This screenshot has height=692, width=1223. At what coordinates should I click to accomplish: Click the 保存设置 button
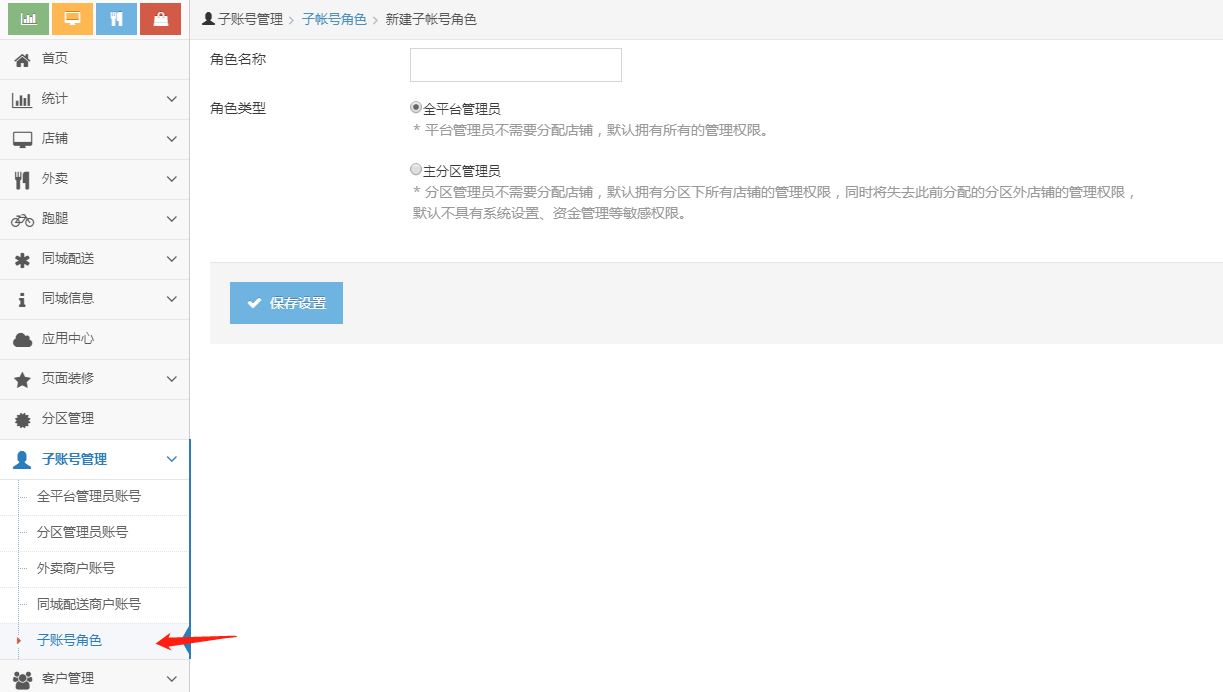click(286, 303)
